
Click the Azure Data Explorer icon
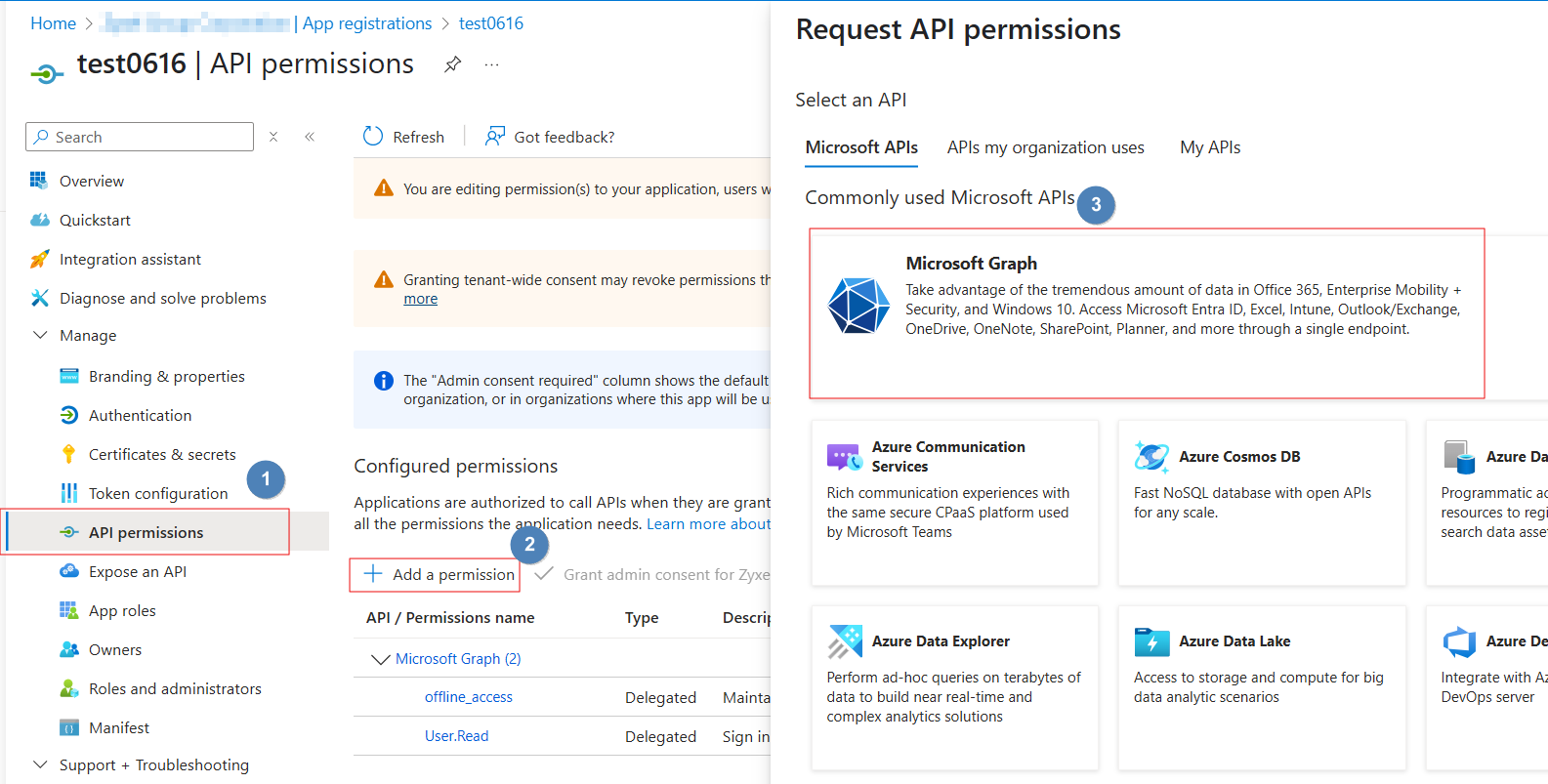845,641
